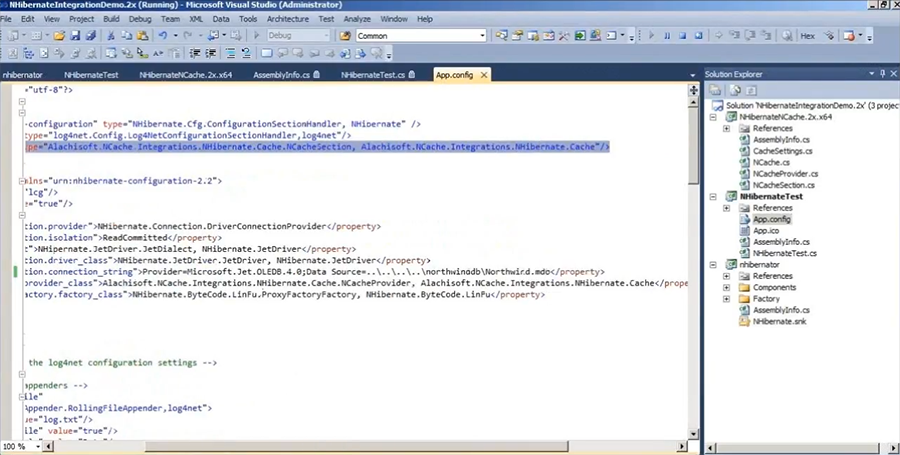
Task: Click the Decrease Indent icon
Action: 195,53
